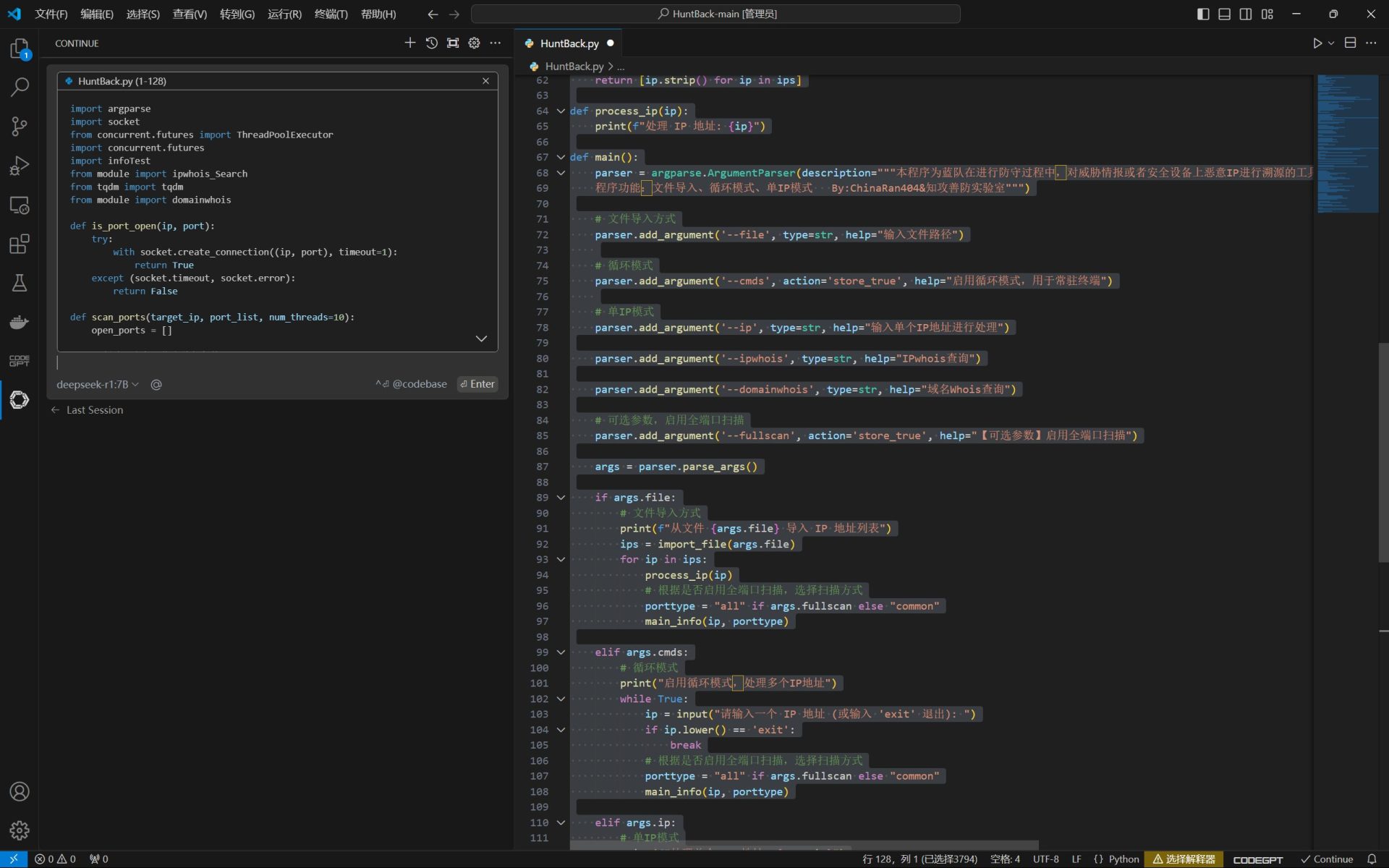Open the Search view
This screenshot has height=868, width=1389.
[x=20, y=88]
